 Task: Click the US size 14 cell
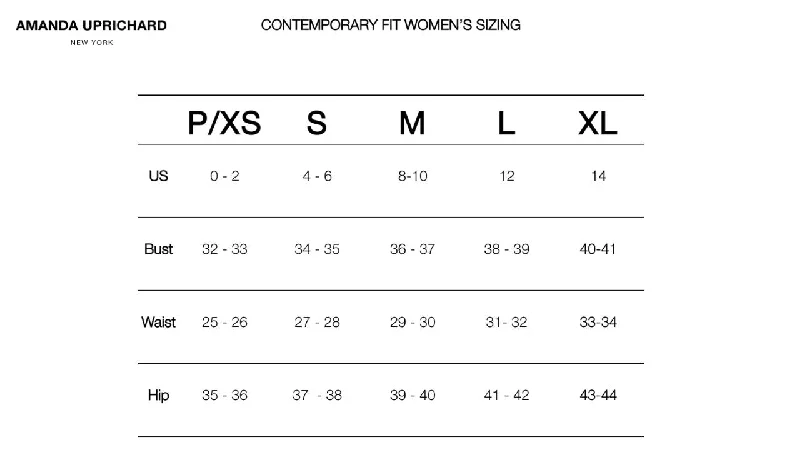598,176
